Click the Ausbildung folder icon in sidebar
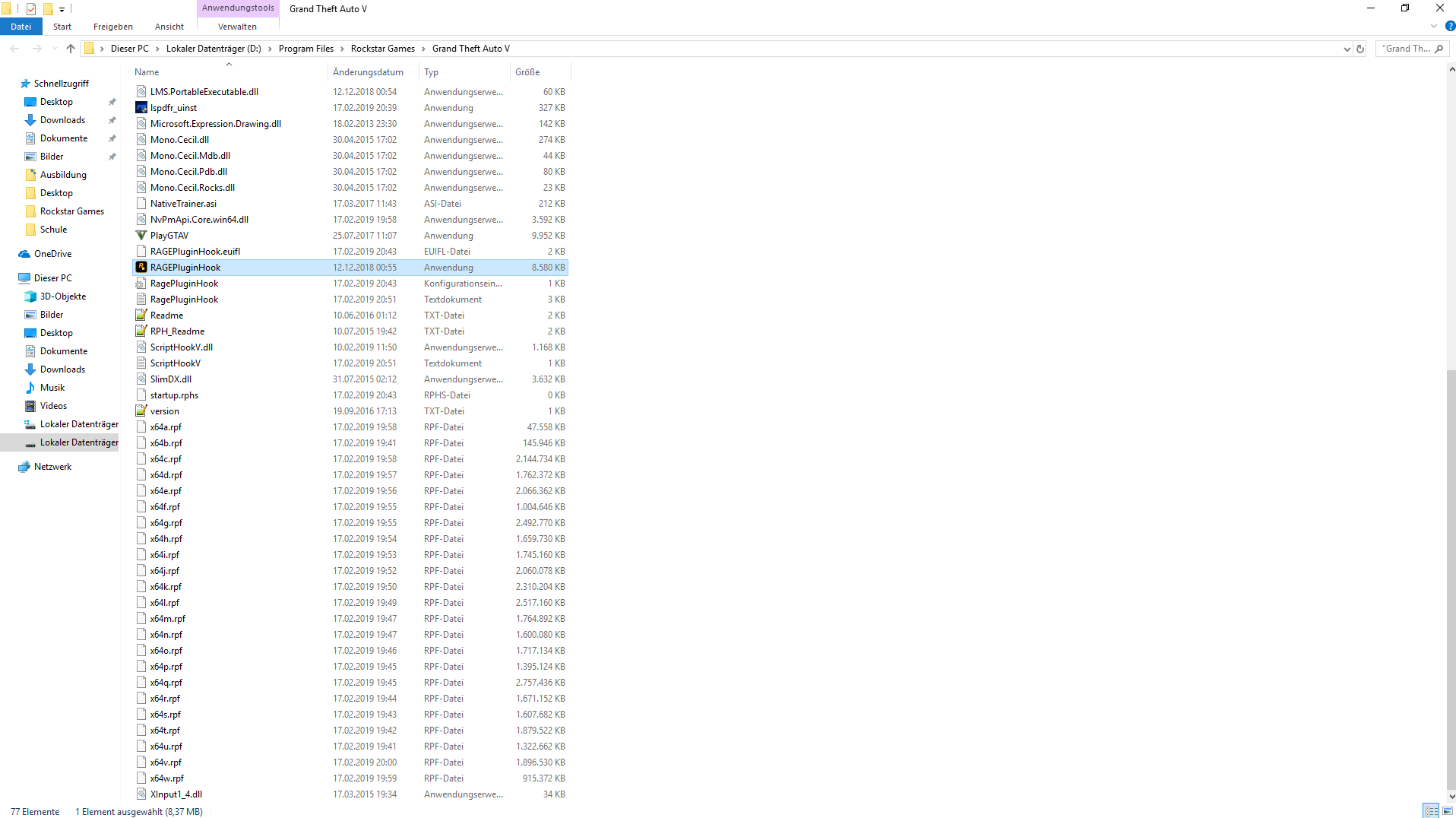This screenshot has height=818, width=1456. [x=30, y=175]
